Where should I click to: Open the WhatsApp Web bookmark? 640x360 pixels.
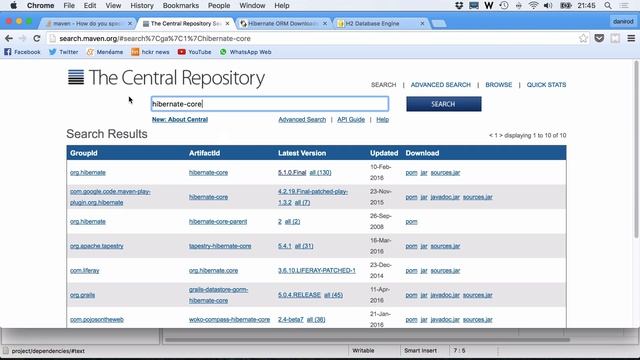(245, 52)
